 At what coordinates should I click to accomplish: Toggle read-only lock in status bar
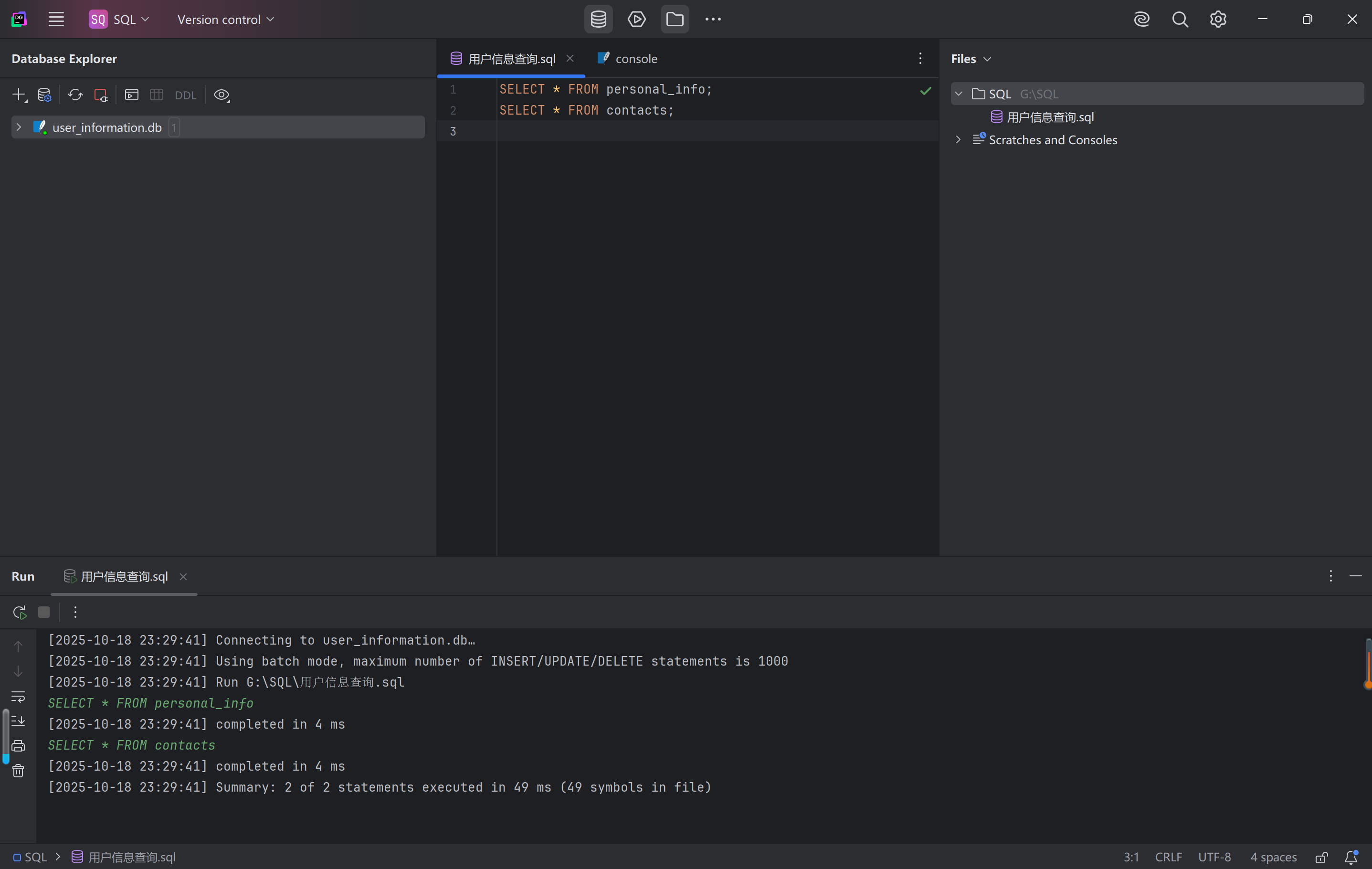click(x=1321, y=857)
